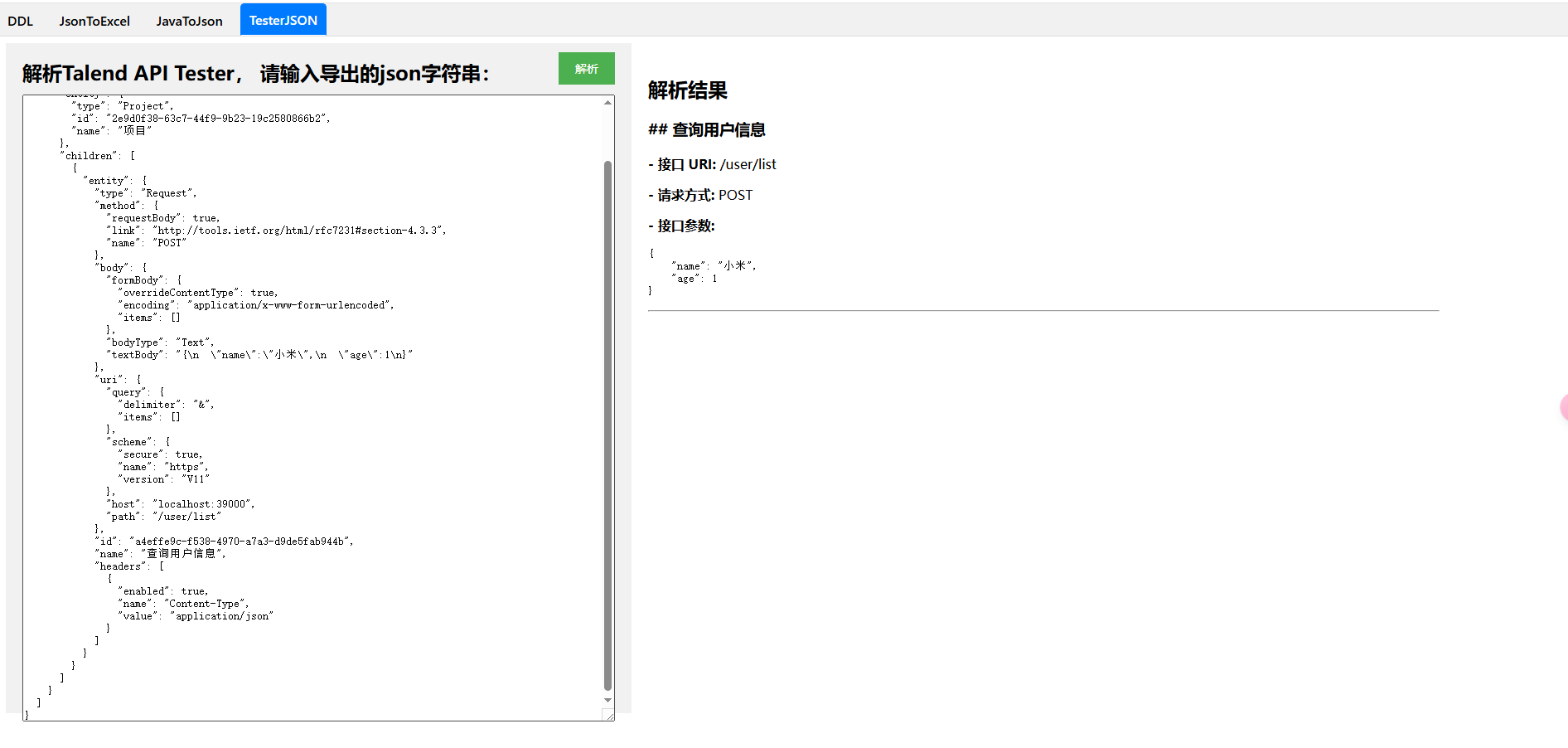Activate the TesterJSON tab
This screenshot has height=748, width=1568.
283,21
